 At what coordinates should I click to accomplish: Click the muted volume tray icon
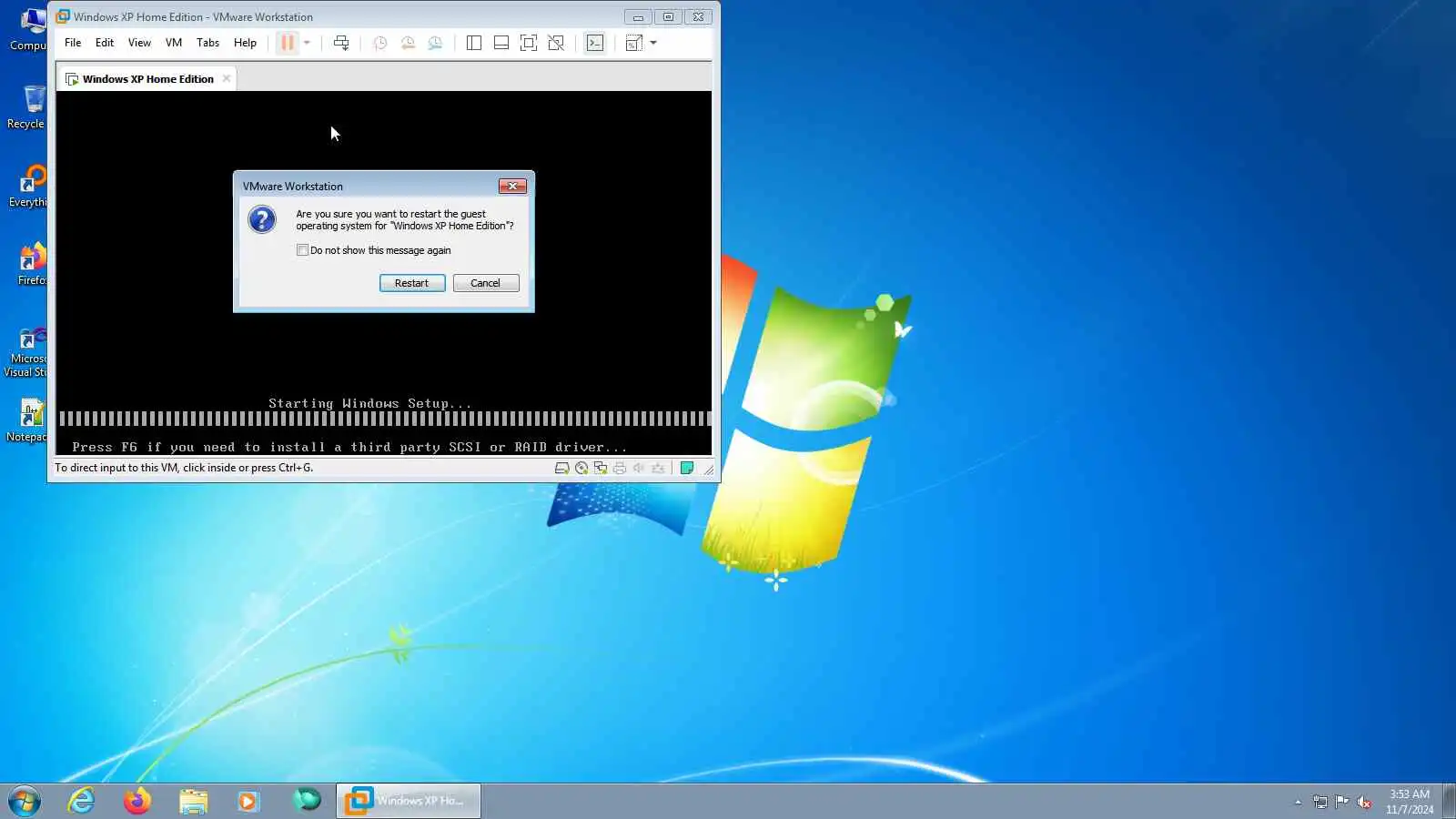point(1364,802)
